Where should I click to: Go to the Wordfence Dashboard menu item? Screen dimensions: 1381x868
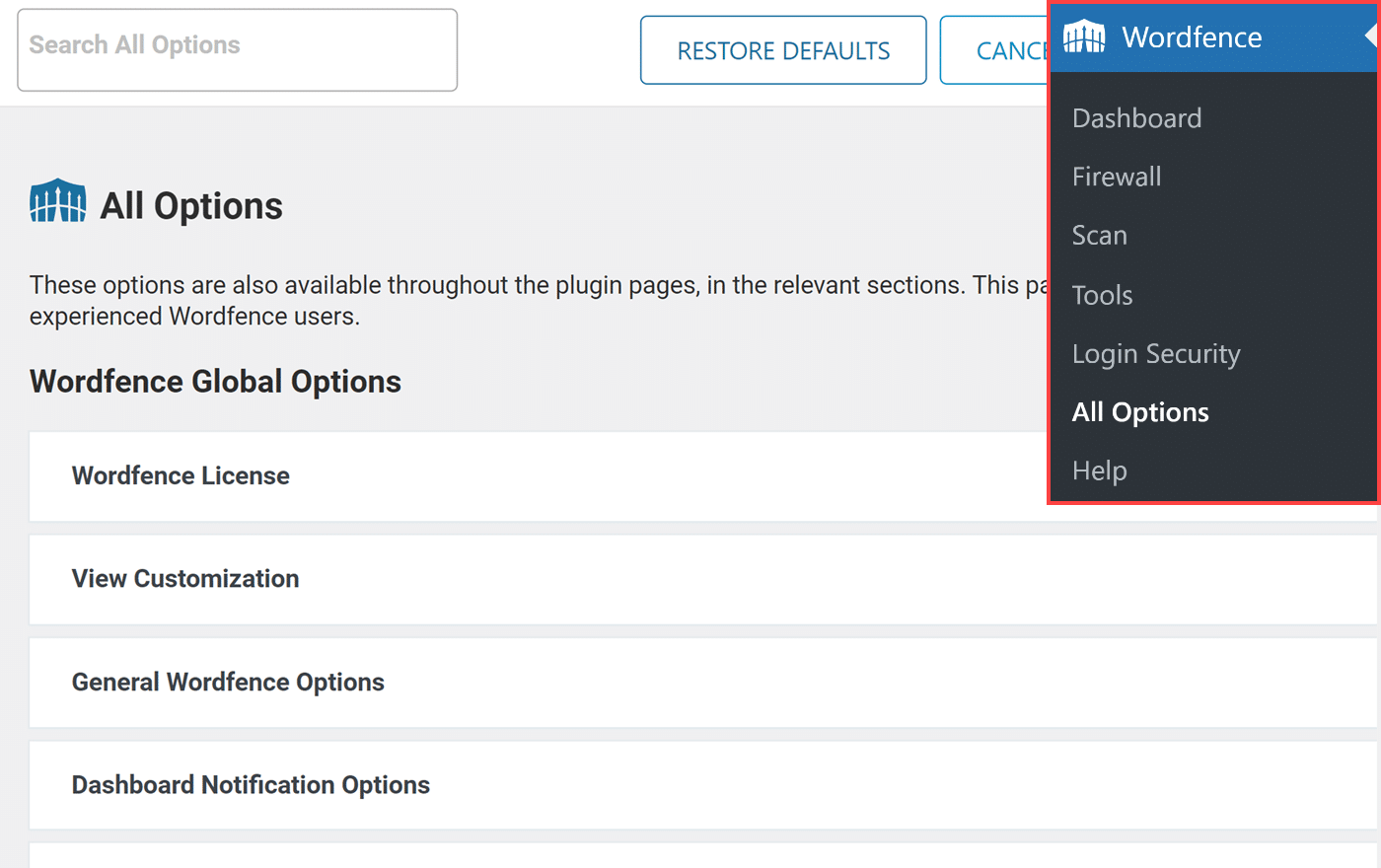click(1136, 118)
